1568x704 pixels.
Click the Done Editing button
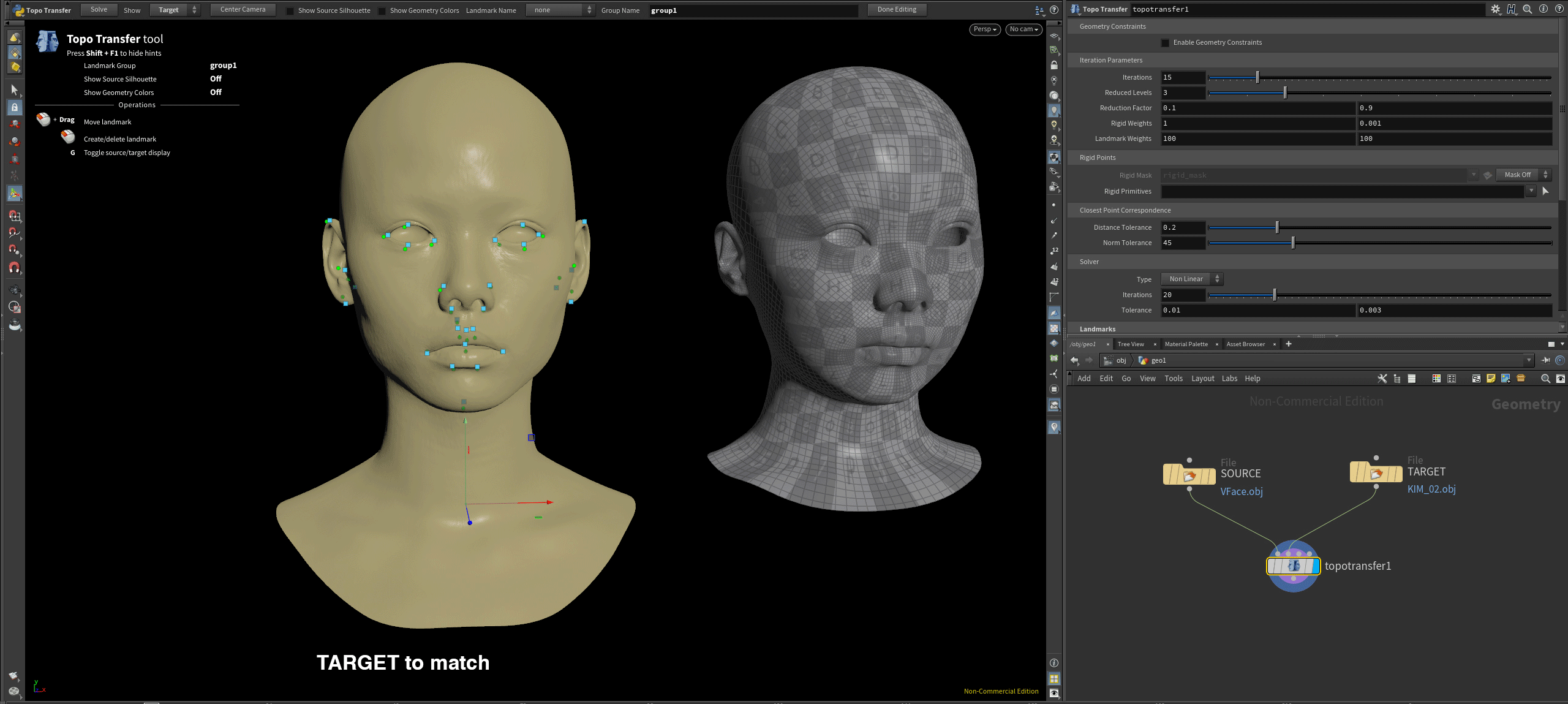897,10
